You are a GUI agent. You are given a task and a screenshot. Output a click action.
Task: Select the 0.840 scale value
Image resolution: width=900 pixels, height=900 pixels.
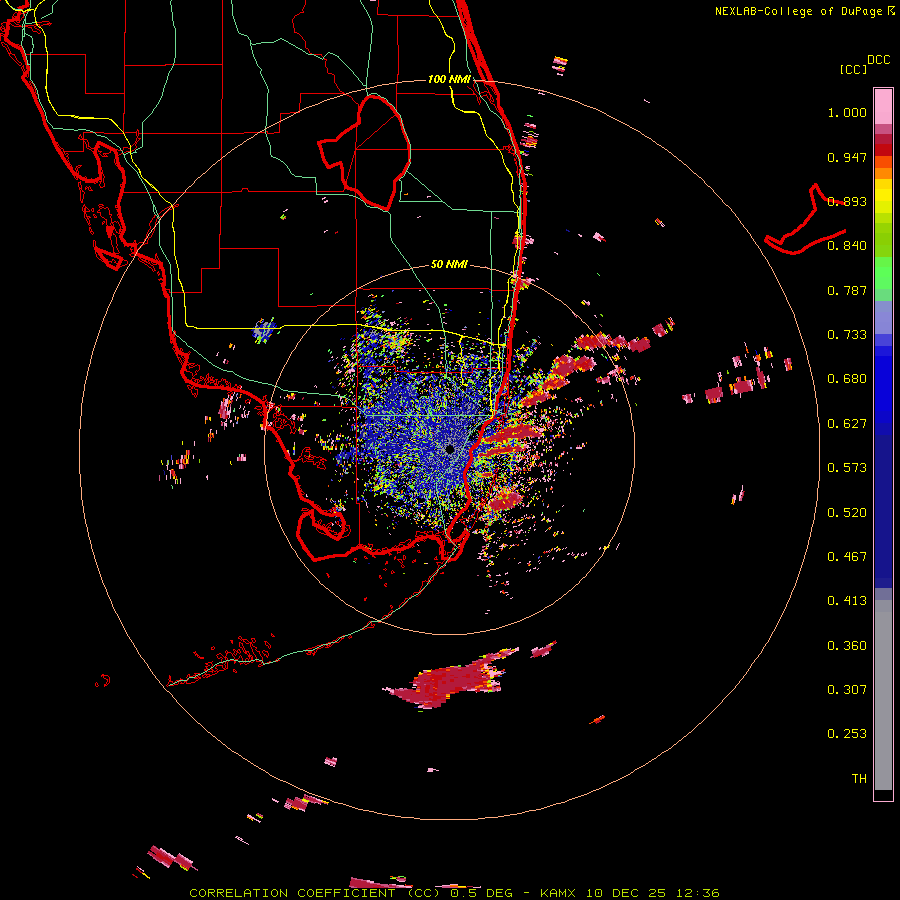coord(847,246)
